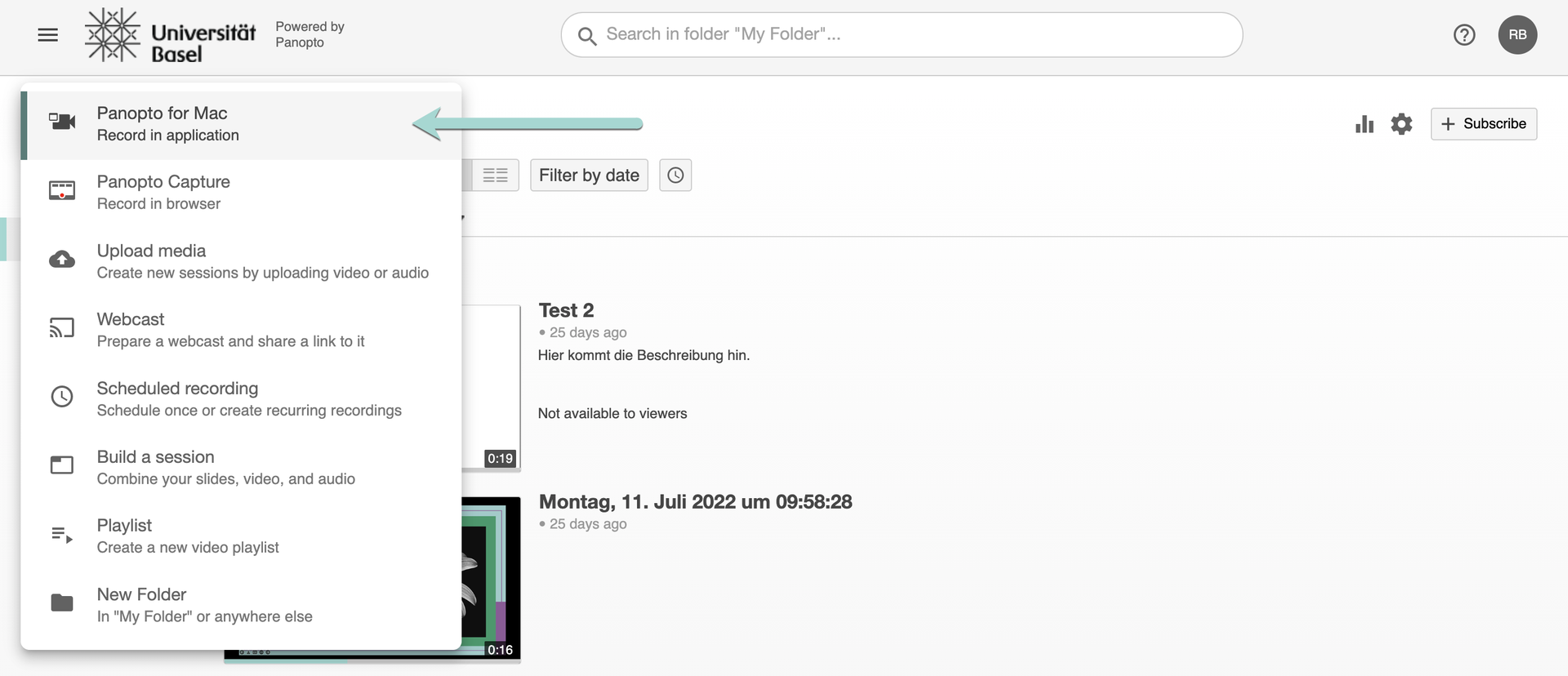Select New Folder from the menu
1568x676 pixels.
coord(241,605)
